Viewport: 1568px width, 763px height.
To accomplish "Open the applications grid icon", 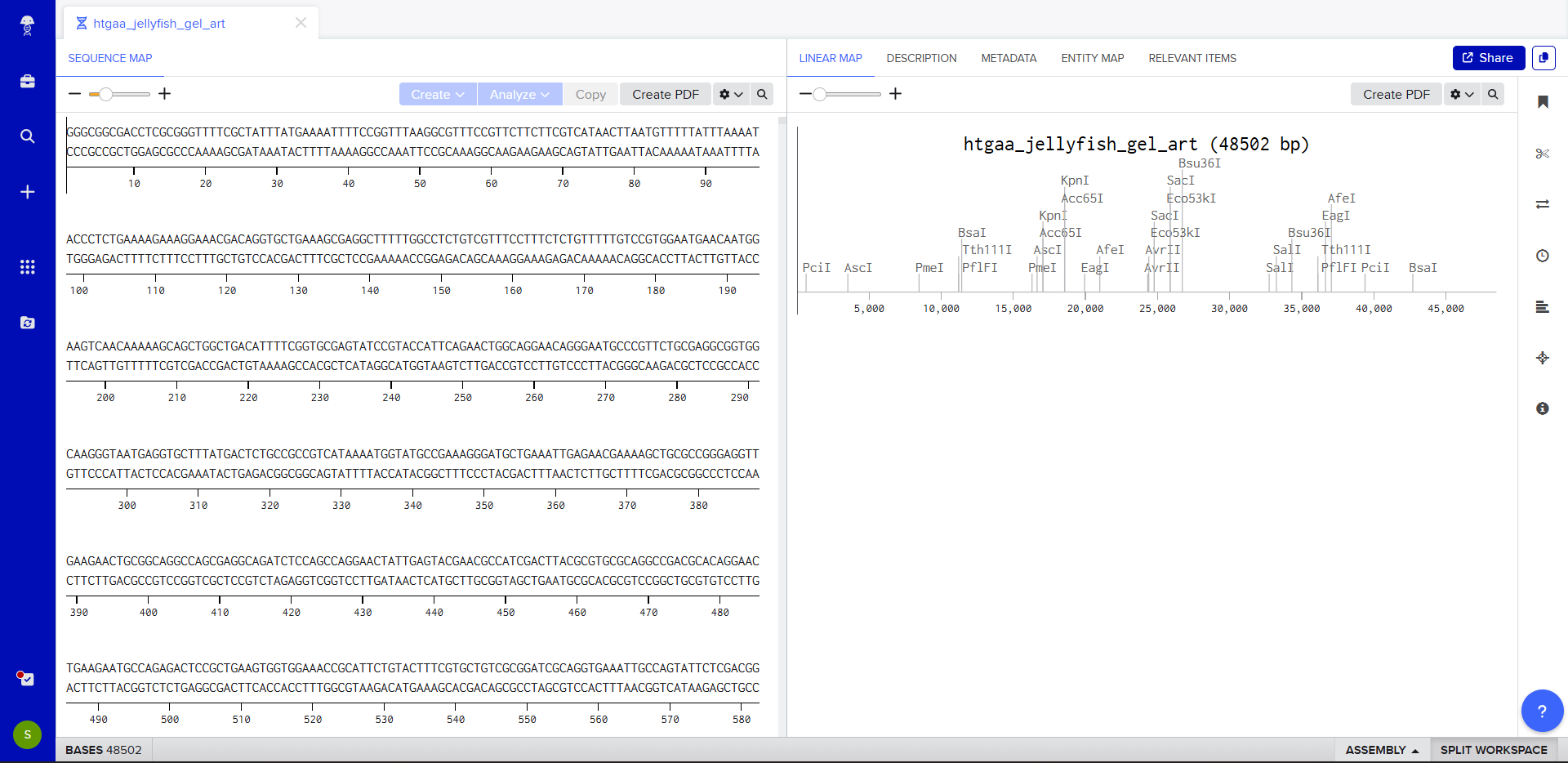I will (27, 267).
